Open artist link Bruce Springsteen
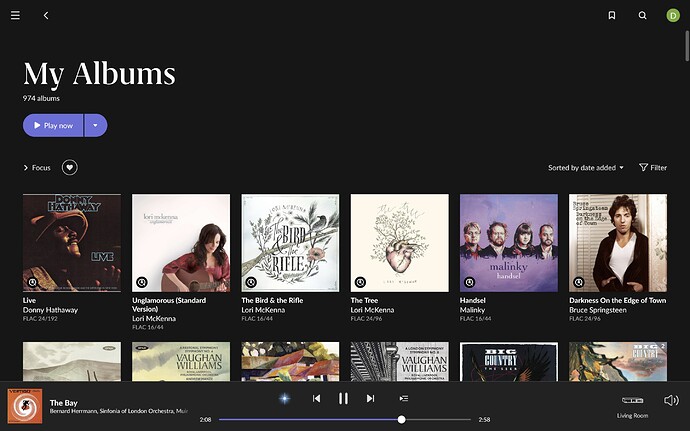The height and width of the screenshot is (431, 690). tap(598, 310)
